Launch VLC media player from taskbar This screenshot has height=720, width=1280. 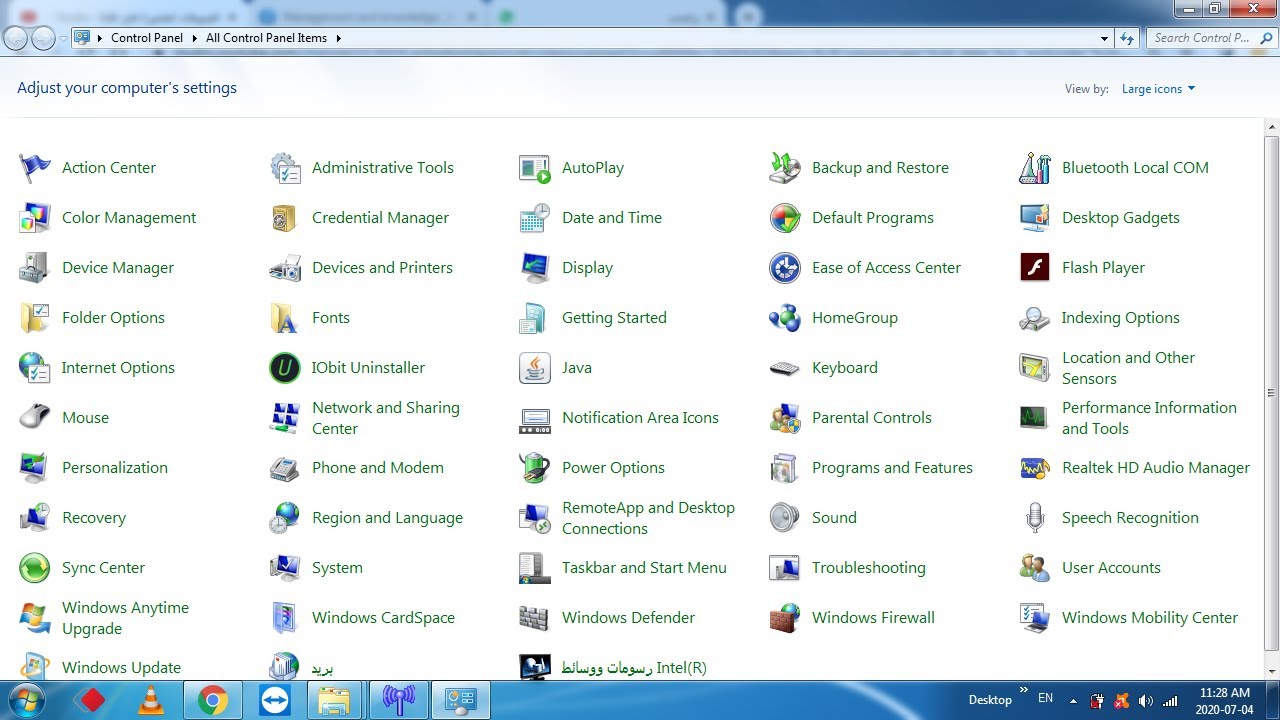151,700
